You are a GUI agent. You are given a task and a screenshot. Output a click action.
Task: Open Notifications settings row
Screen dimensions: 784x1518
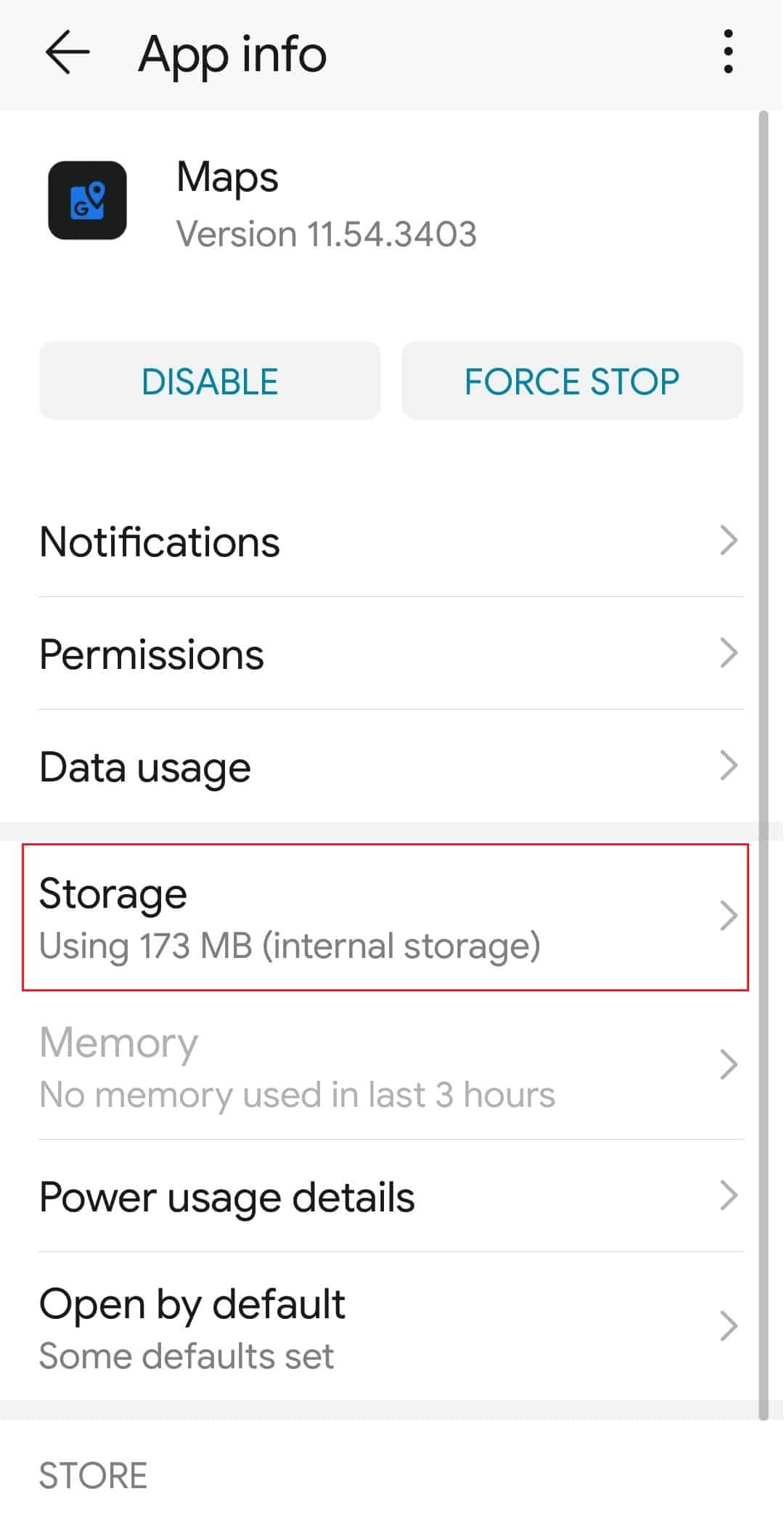391,541
